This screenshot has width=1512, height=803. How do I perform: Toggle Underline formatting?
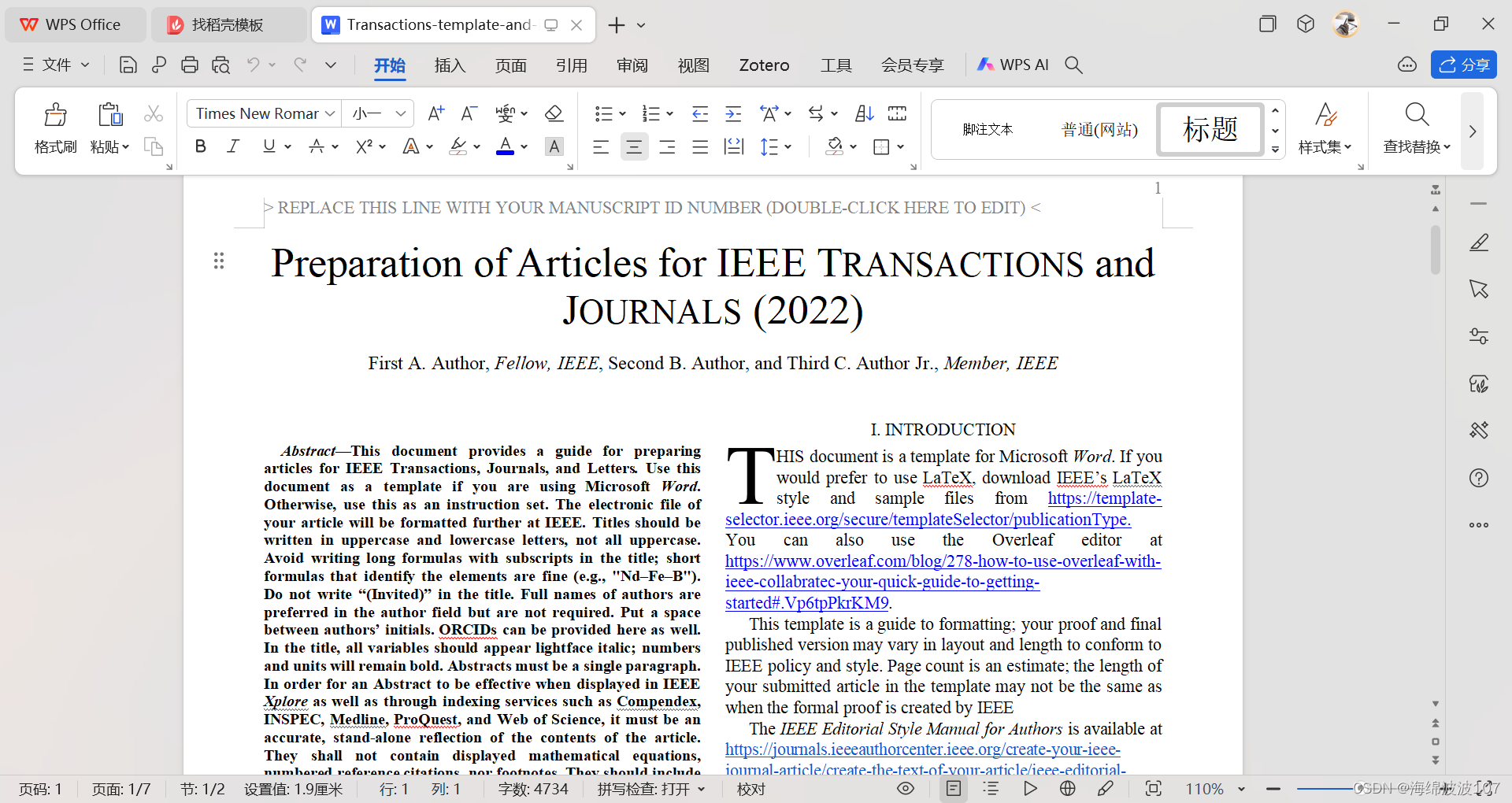click(269, 146)
